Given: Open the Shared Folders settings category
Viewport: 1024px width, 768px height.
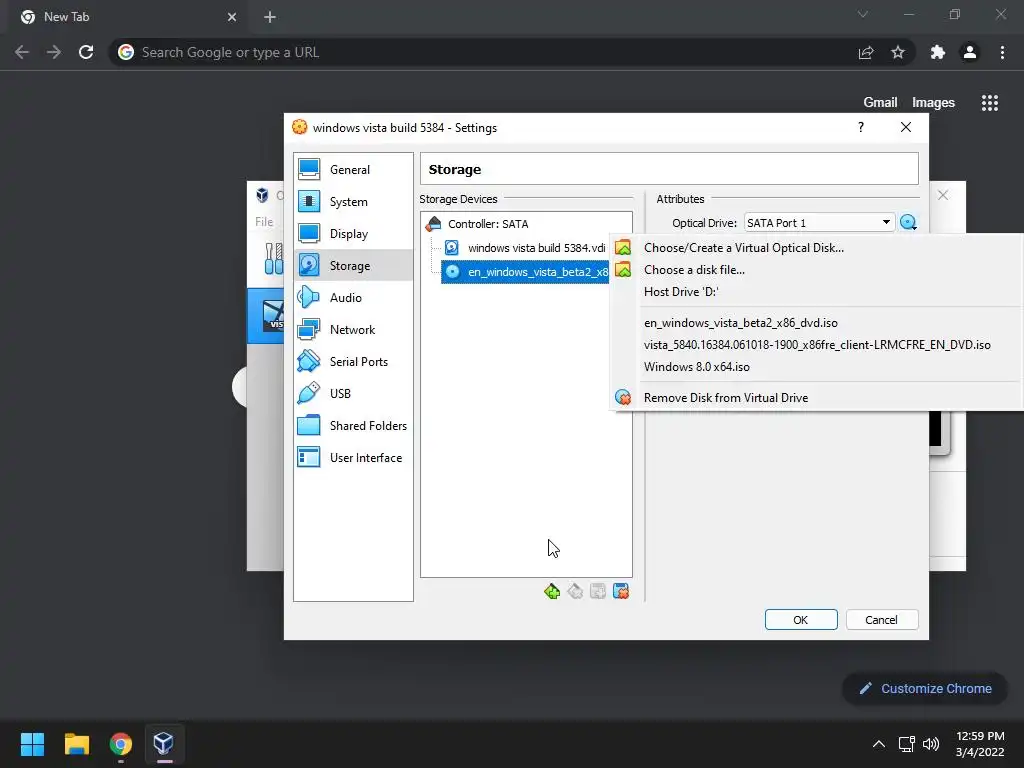Looking at the screenshot, I should (353, 426).
